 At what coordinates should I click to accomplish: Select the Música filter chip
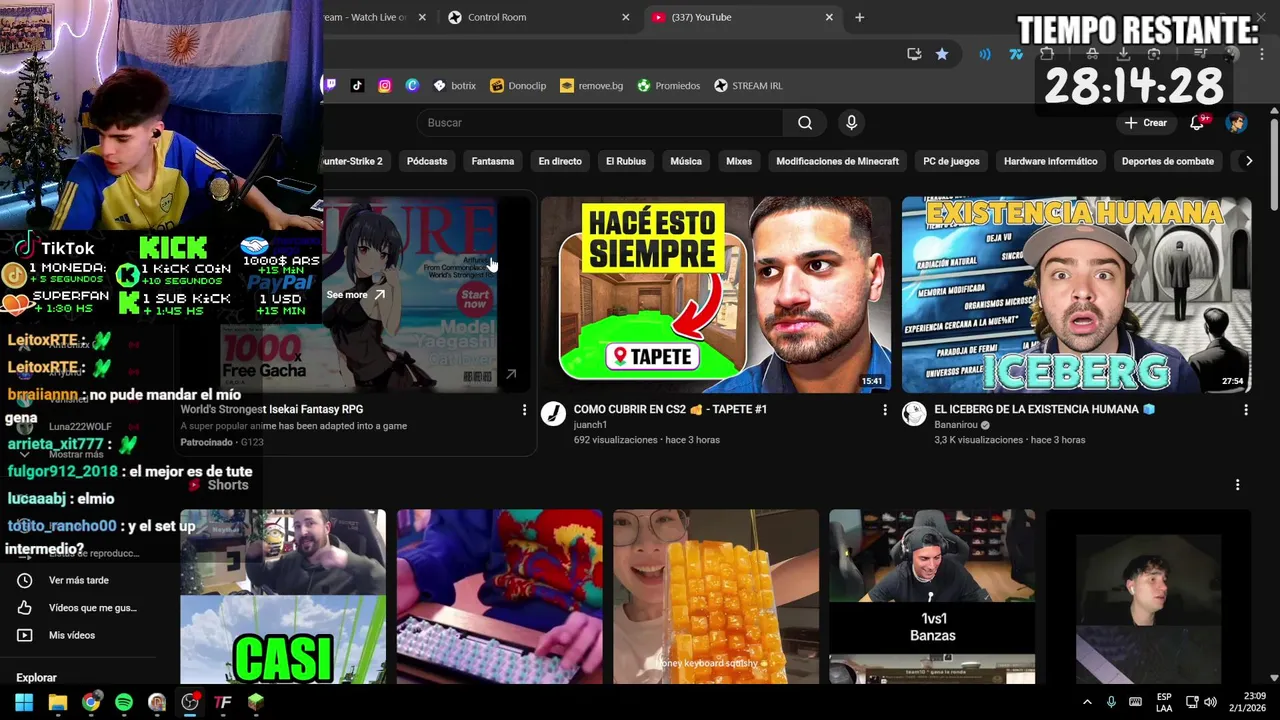pyautogui.click(x=686, y=161)
